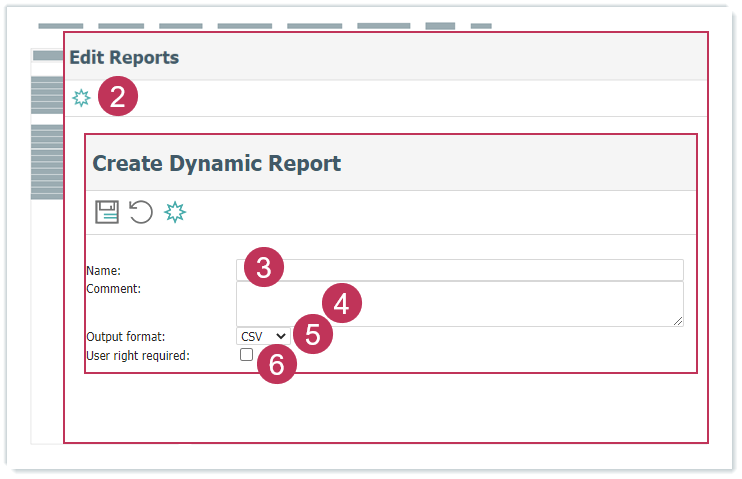The image size is (742, 479).
Task: Click the red callout marker numbered 5
Action: pyautogui.click(x=312, y=335)
